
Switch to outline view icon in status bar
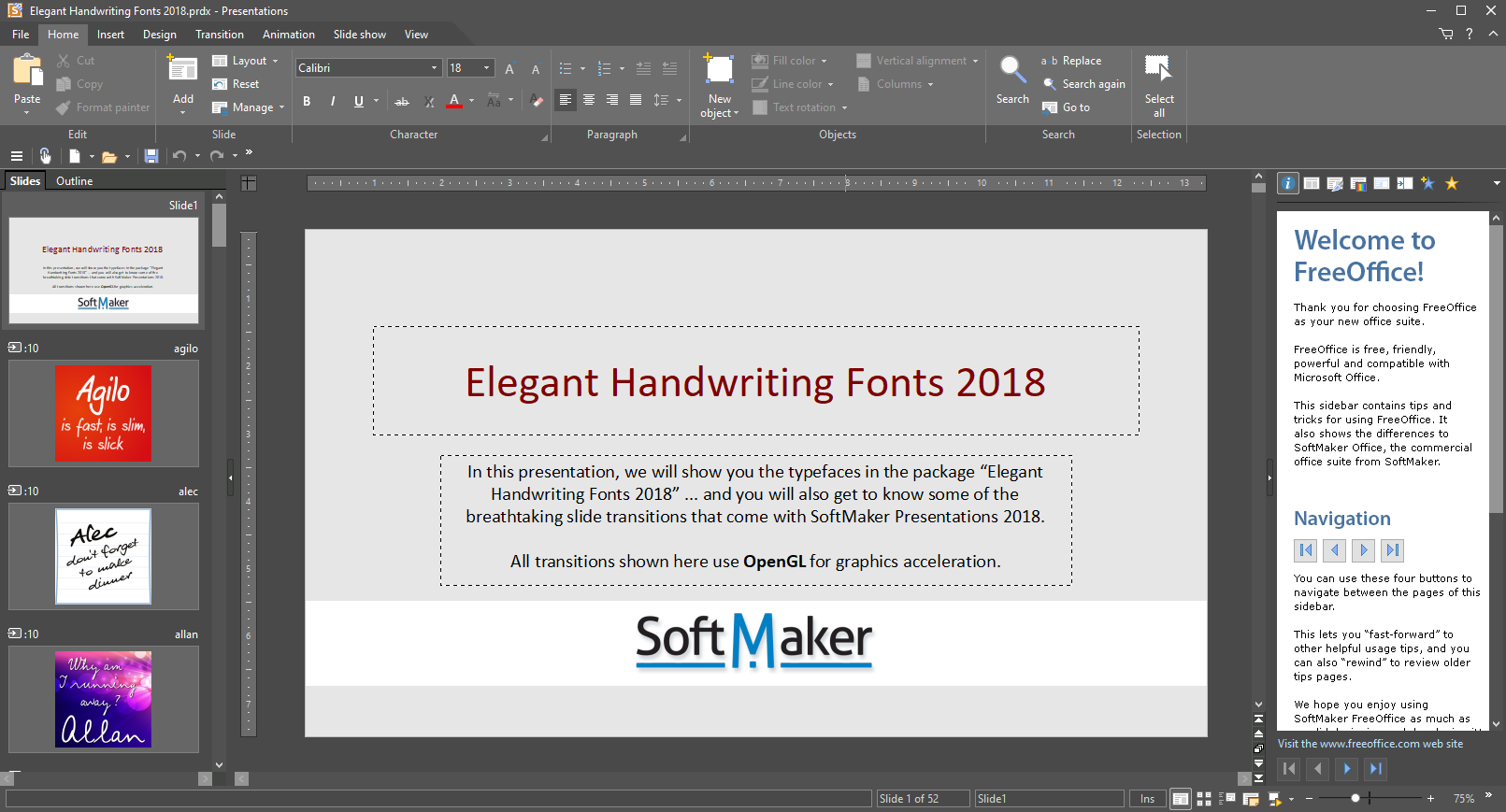(1227, 799)
